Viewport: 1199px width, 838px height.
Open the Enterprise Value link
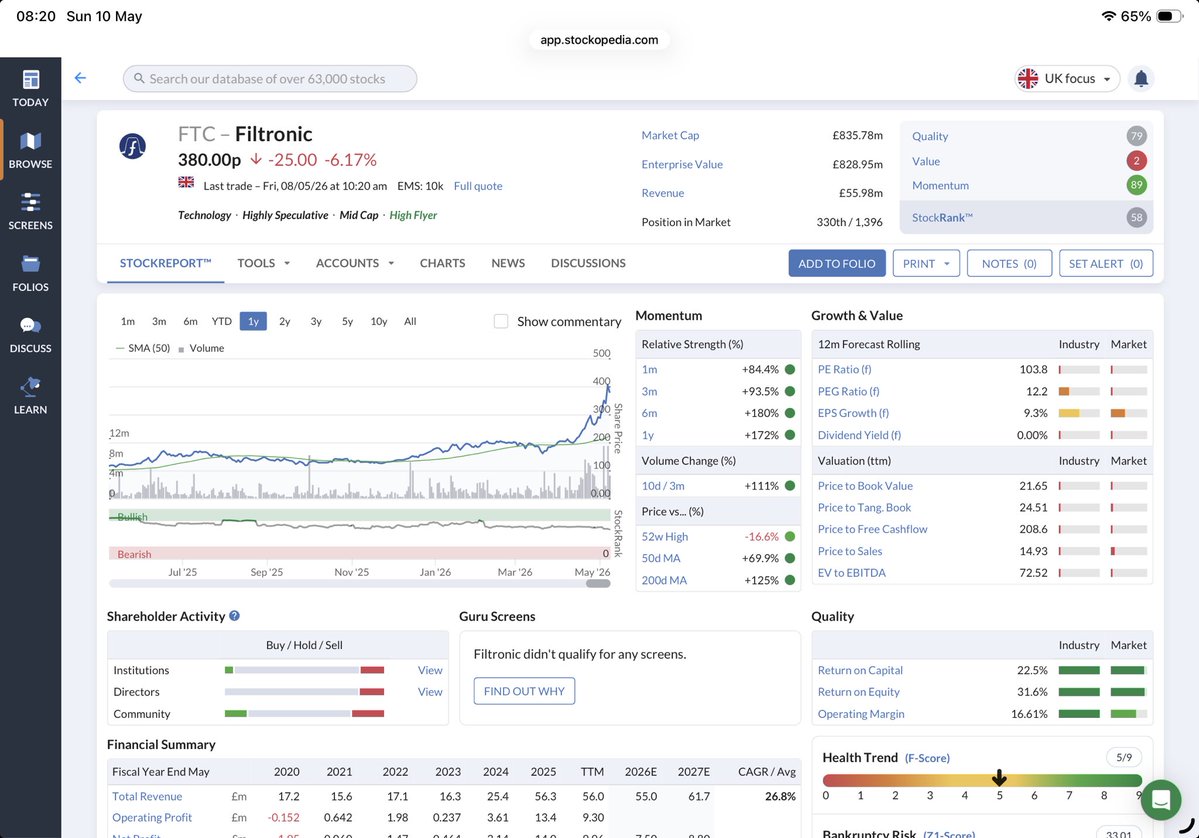(x=682, y=164)
